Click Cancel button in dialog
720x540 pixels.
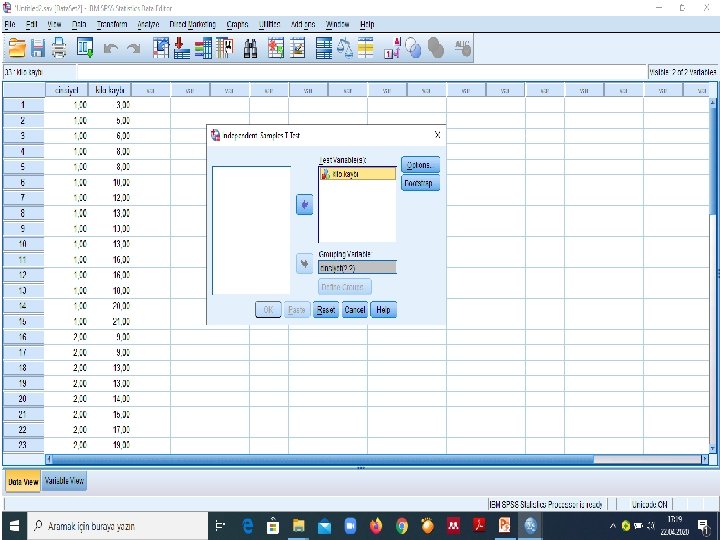(354, 310)
